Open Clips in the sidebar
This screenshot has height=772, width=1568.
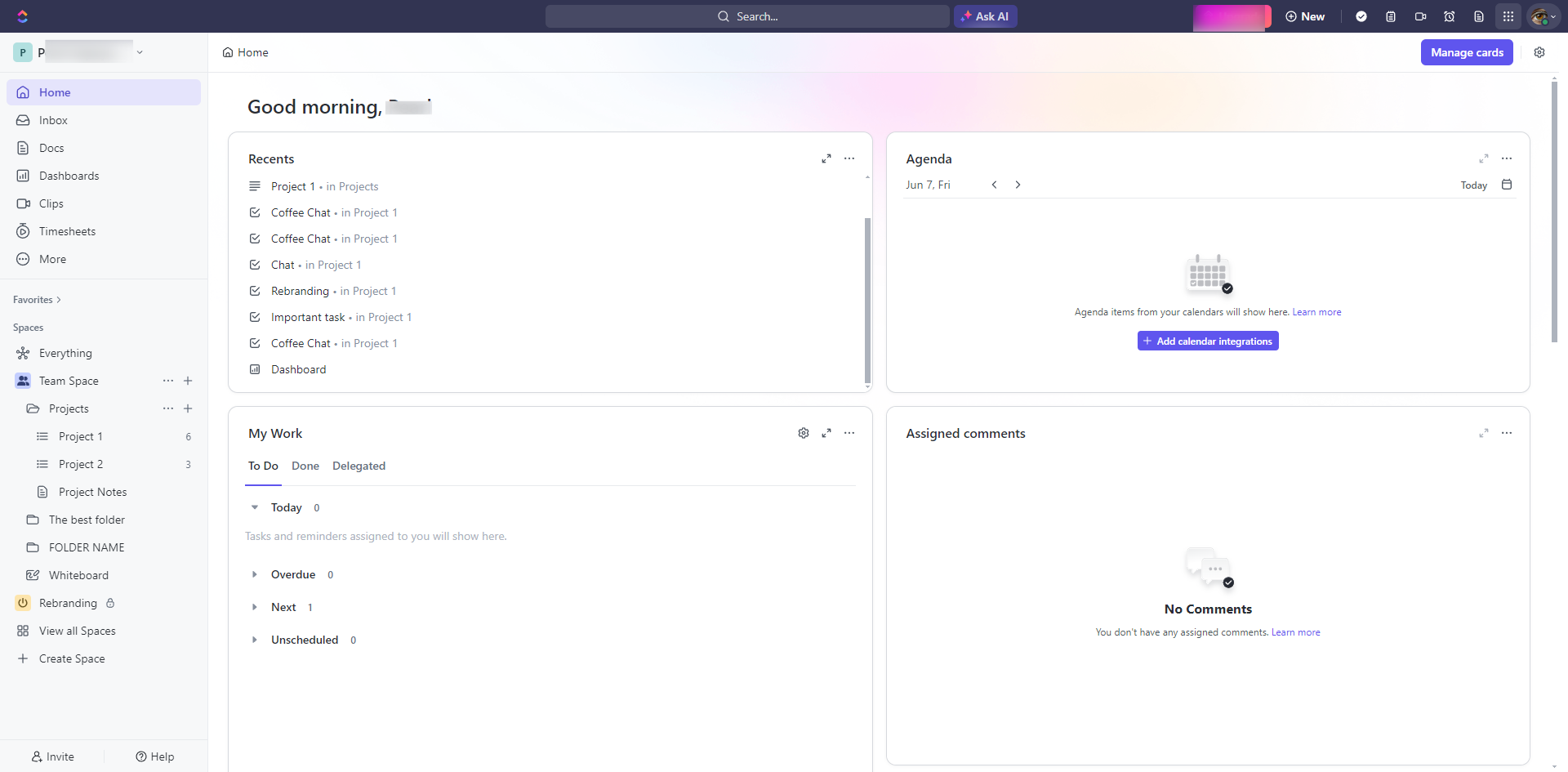click(104, 203)
